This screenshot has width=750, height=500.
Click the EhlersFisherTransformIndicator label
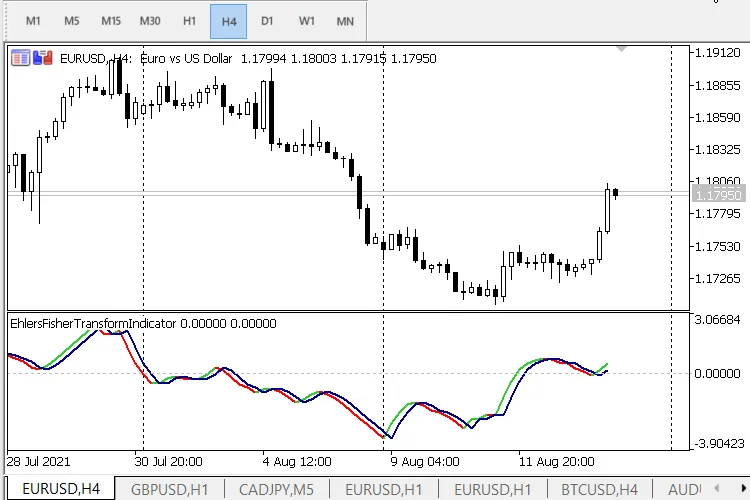click(x=93, y=324)
